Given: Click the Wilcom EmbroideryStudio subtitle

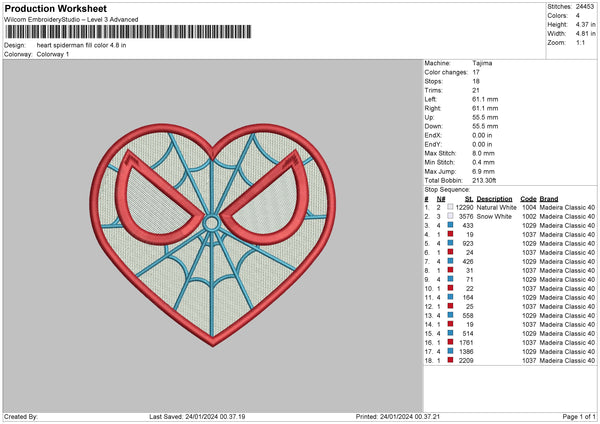Looking at the screenshot, I should [x=71, y=20].
